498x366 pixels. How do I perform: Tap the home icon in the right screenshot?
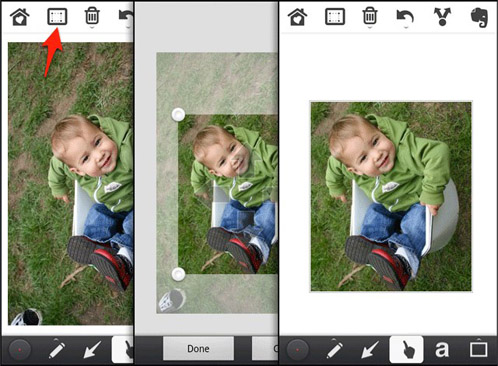tap(298, 17)
